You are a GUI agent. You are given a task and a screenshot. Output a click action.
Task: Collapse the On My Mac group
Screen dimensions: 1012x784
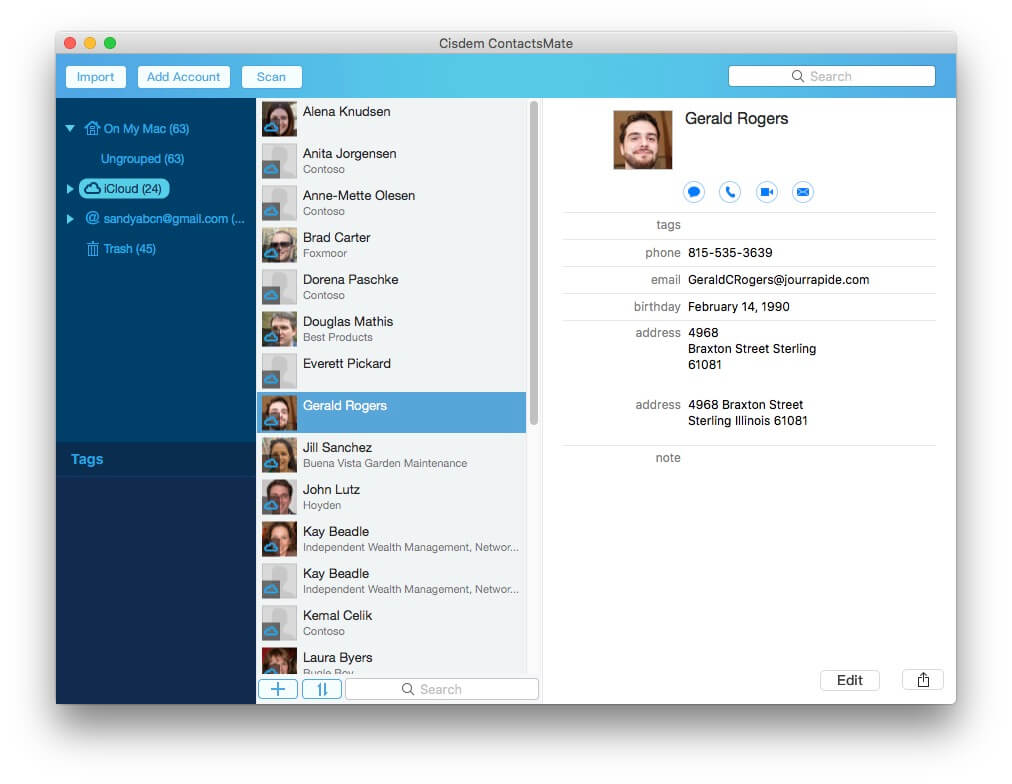tap(70, 128)
